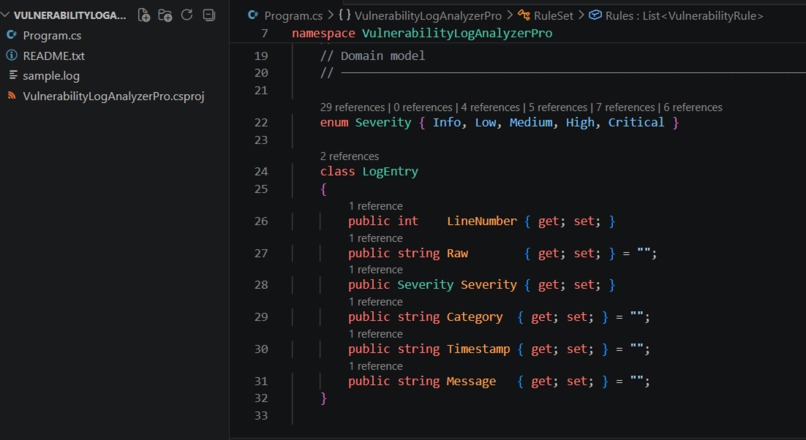Click the Medium enum member

(x=531, y=123)
